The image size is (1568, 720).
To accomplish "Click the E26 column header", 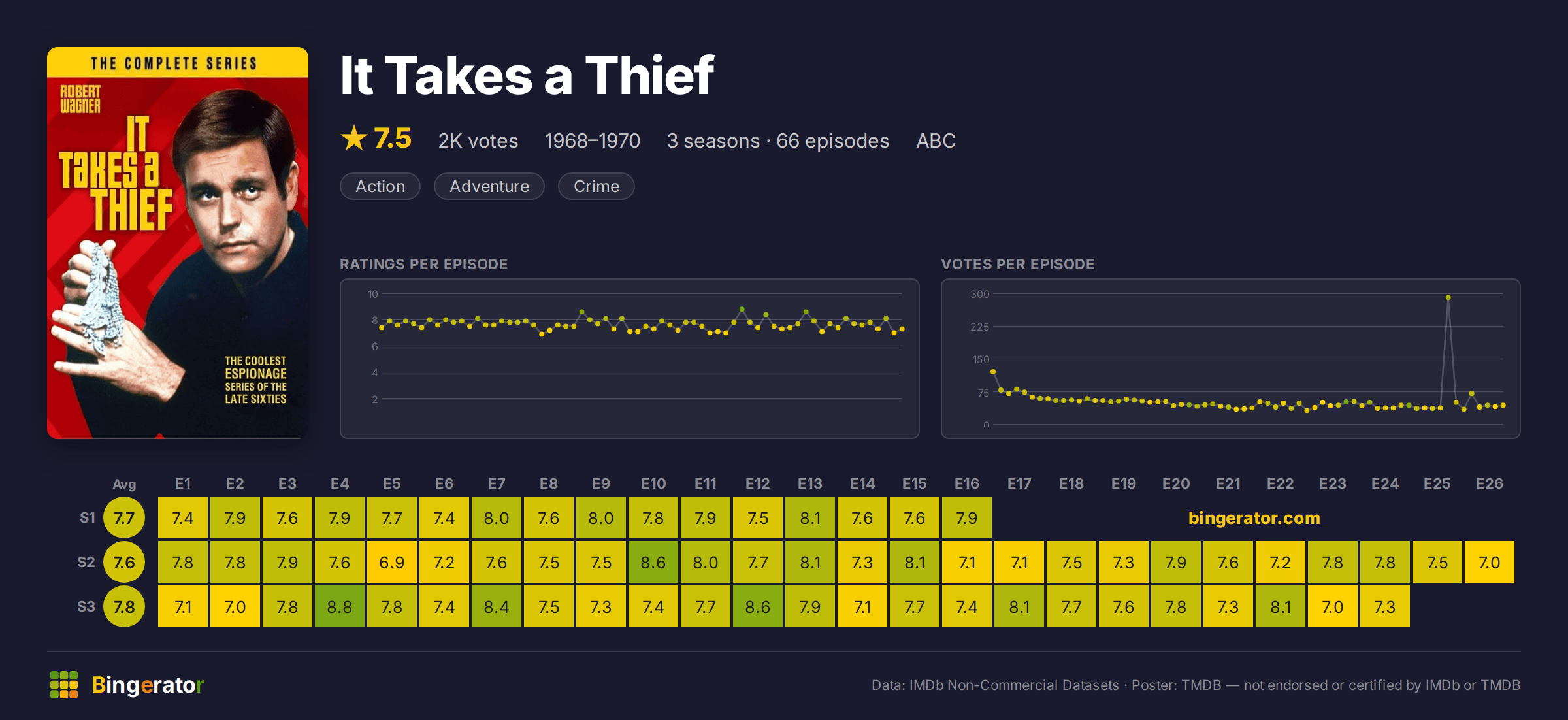I will [1490, 483].
